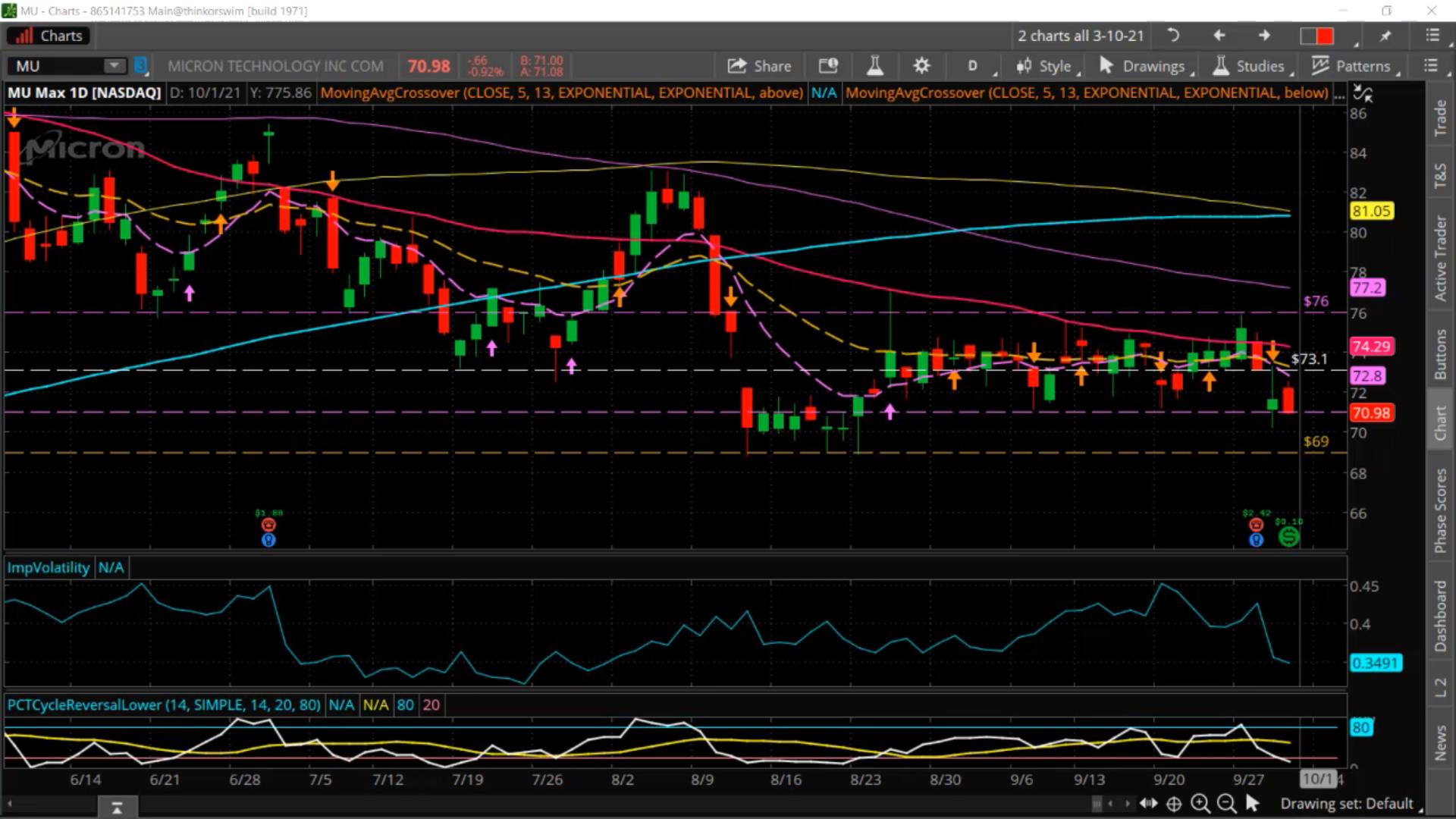Image resolution: width=1456 pixels, height=819 pixels.
Task: Click the MovingAvgCrossover 'below' study label
Action: 1087,93
